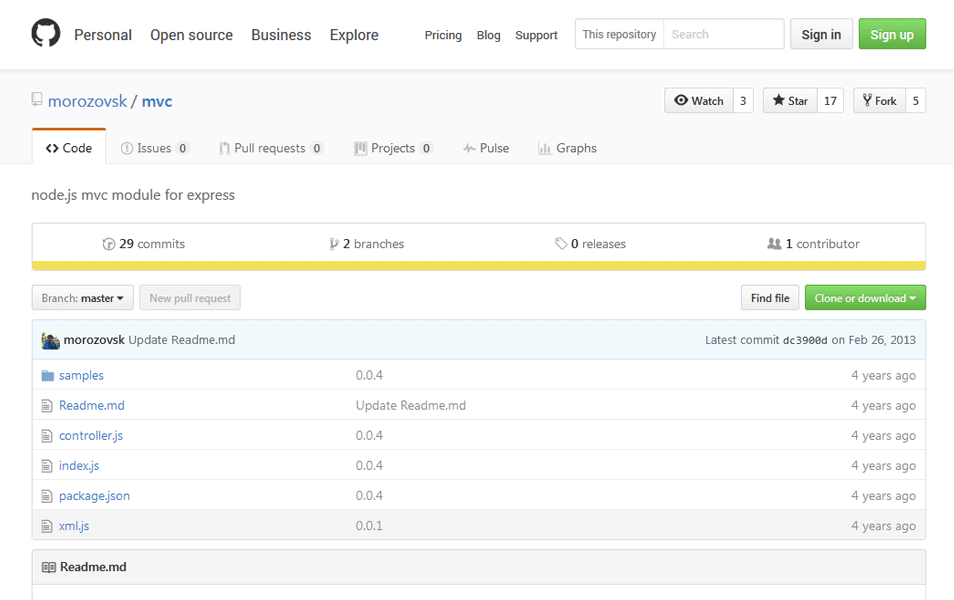954x600 pixels.
Task: Open the Open source nav item
Action: [x=192, y=35]
